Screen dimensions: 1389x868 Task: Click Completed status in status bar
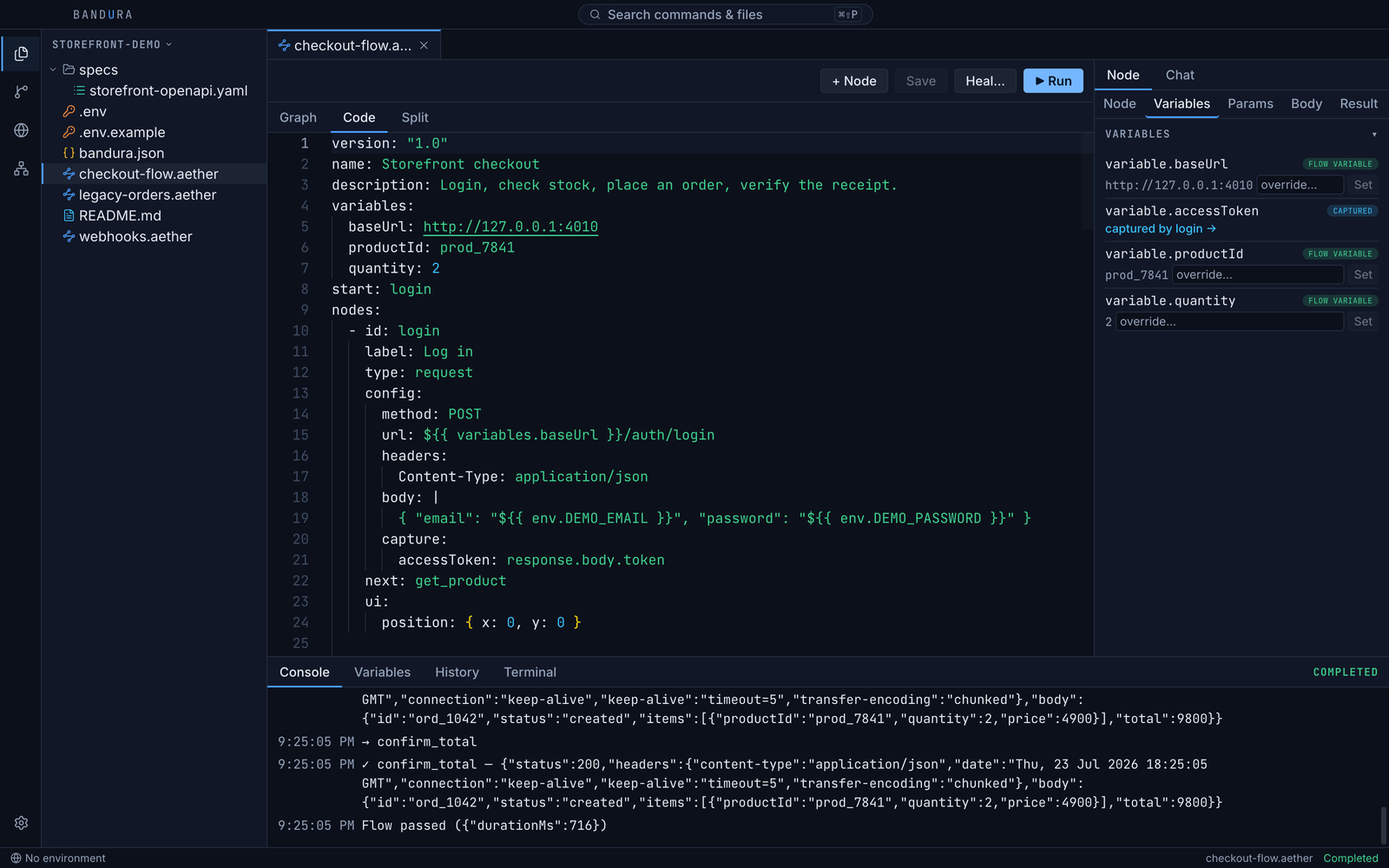click(x=1351, y=858)
